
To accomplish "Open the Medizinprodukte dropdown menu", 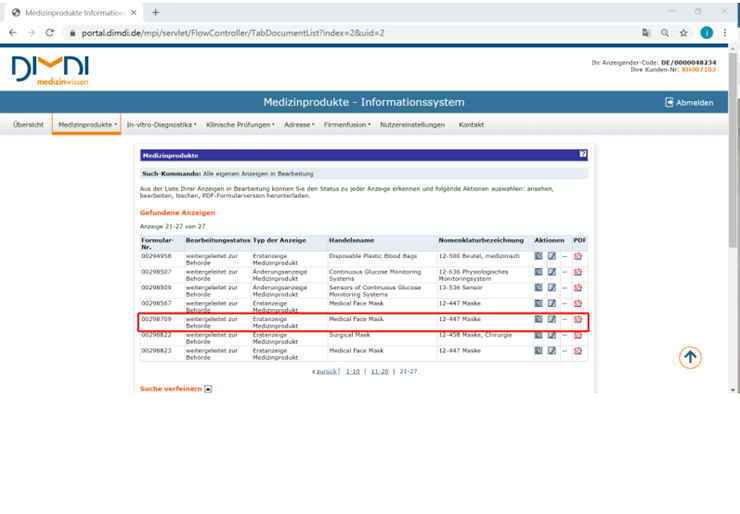I will (x=87, y=125).
